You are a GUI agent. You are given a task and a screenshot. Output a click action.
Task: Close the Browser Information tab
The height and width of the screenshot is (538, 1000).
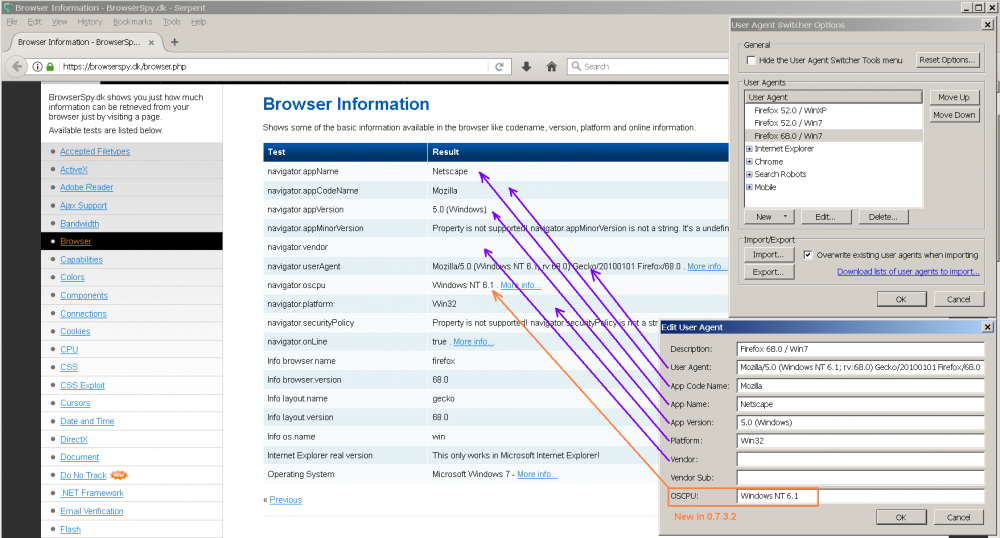(153, 42)
